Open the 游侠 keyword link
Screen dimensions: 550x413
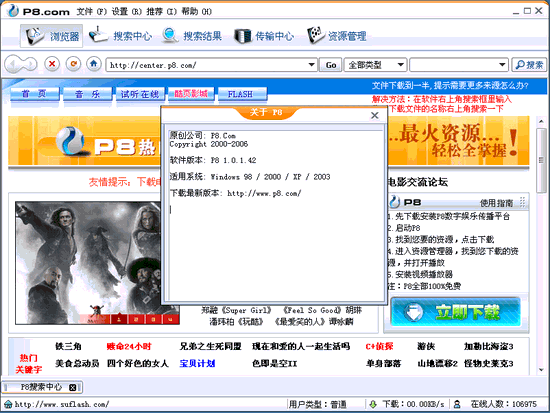coord(426,346)
